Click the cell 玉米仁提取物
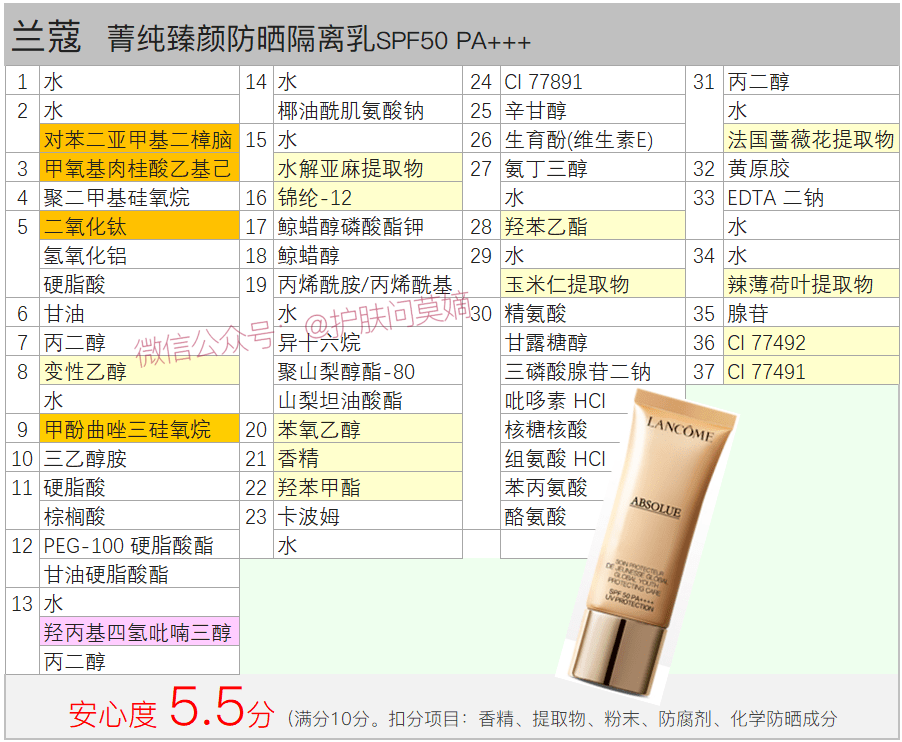 pos(593,284)
